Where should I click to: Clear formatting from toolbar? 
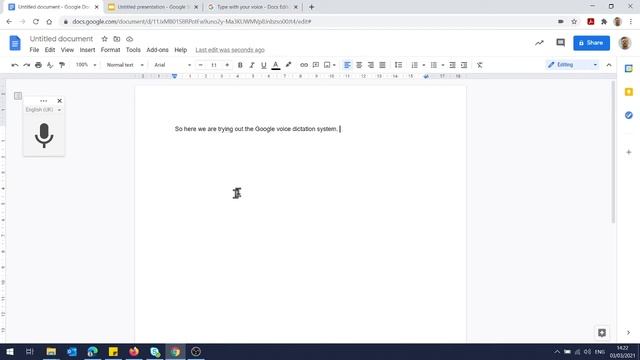click(480, 65)
